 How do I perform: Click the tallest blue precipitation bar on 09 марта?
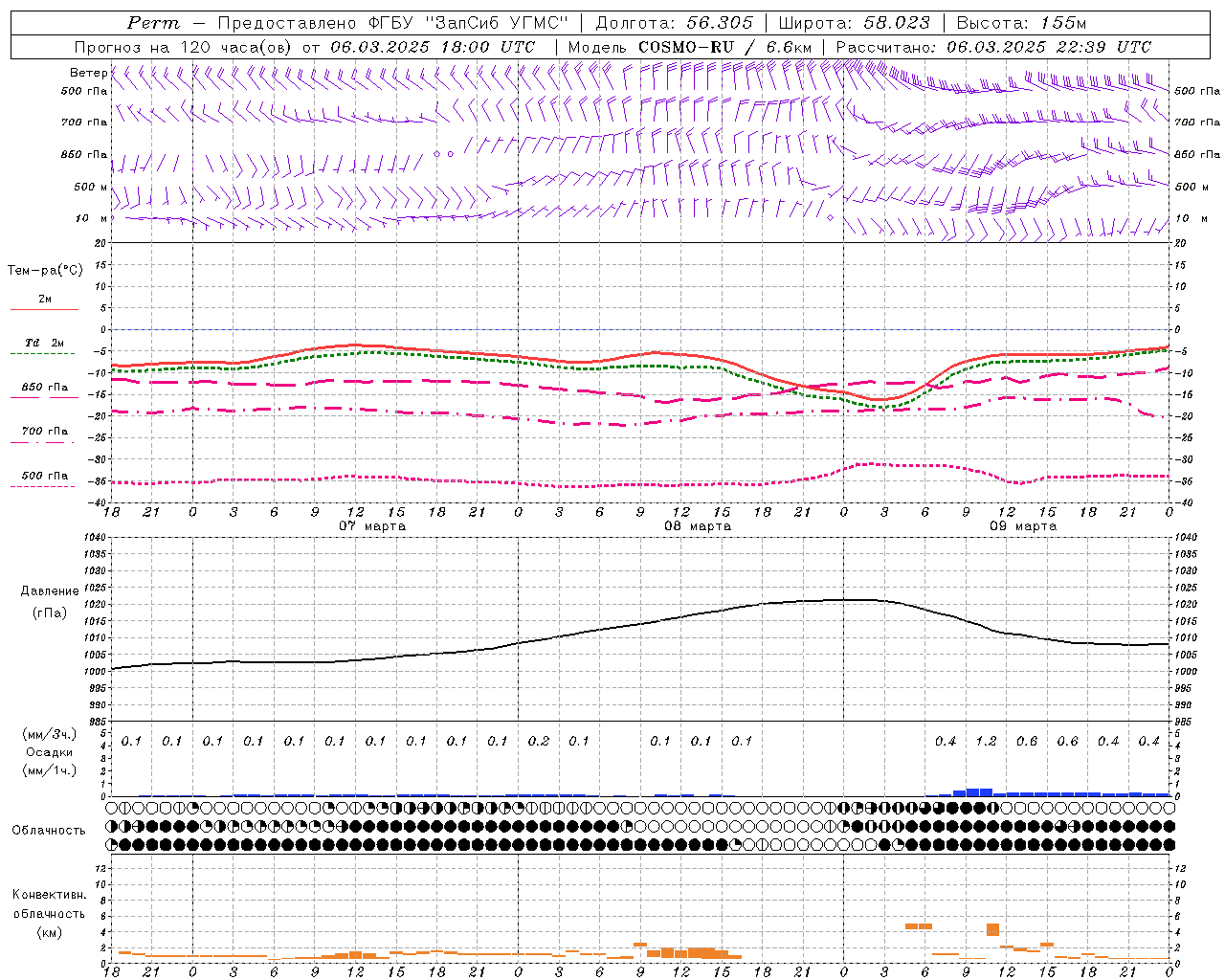[x=979, y=791]
